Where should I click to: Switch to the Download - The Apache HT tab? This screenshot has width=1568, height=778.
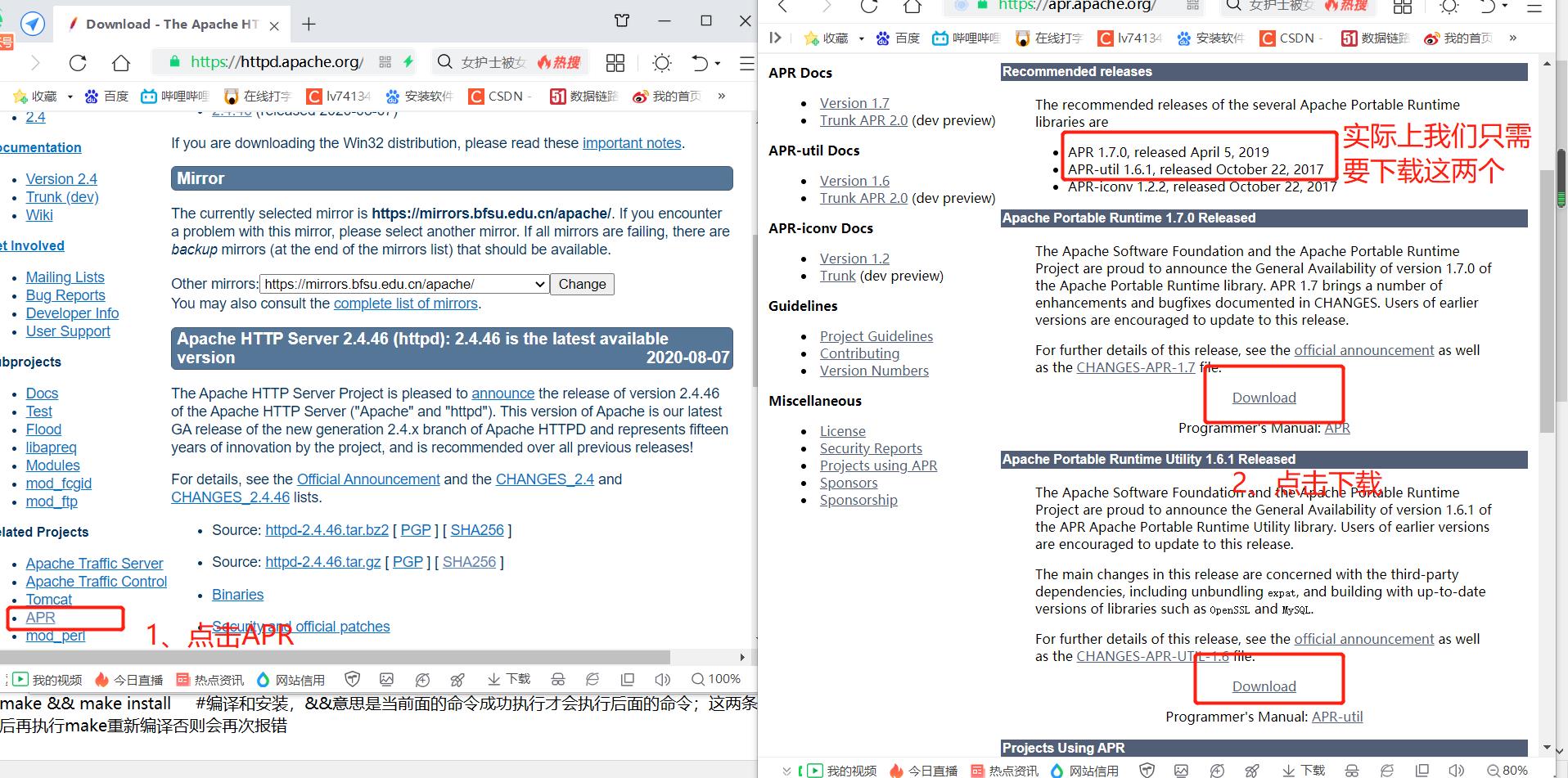point(172,25)
